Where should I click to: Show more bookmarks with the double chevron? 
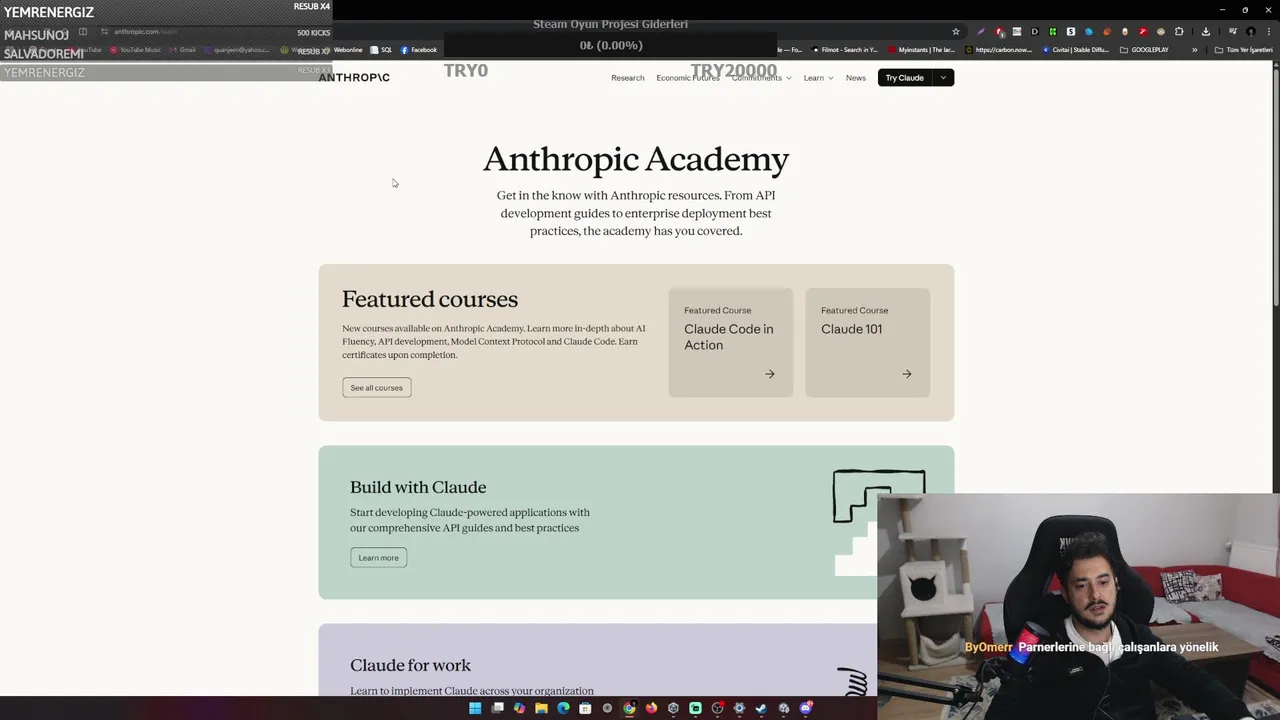tap(1195, 50)
